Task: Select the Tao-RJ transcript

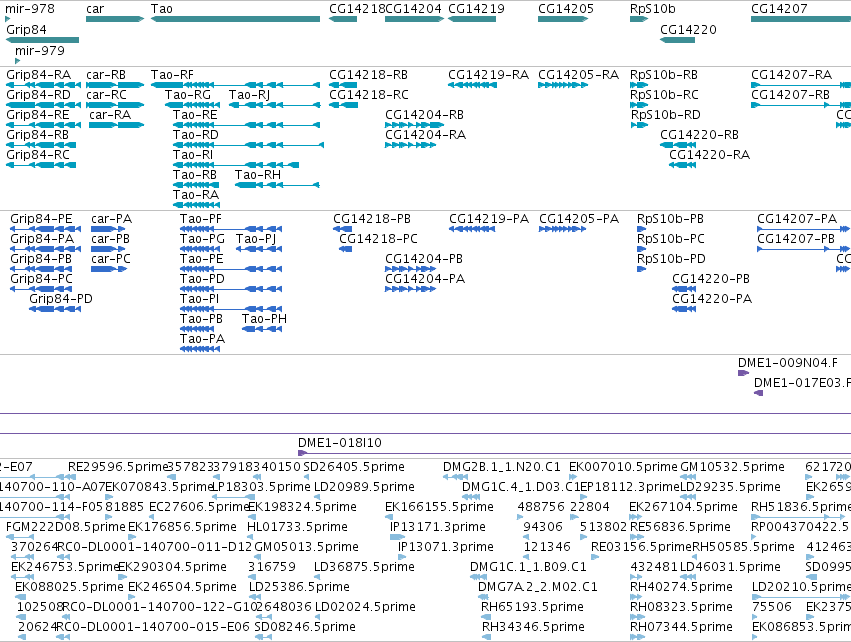Action: point(275,105)
